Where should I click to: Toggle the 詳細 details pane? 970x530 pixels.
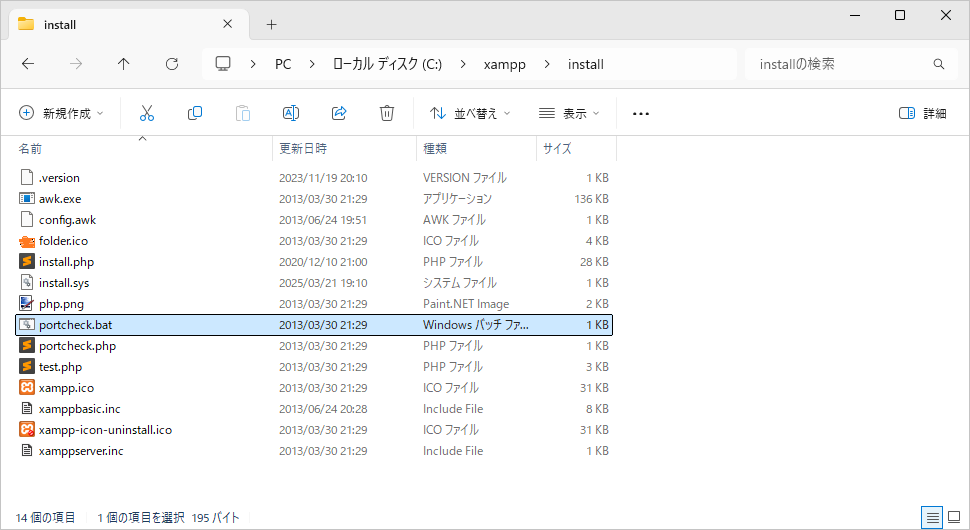click(922, 113)
